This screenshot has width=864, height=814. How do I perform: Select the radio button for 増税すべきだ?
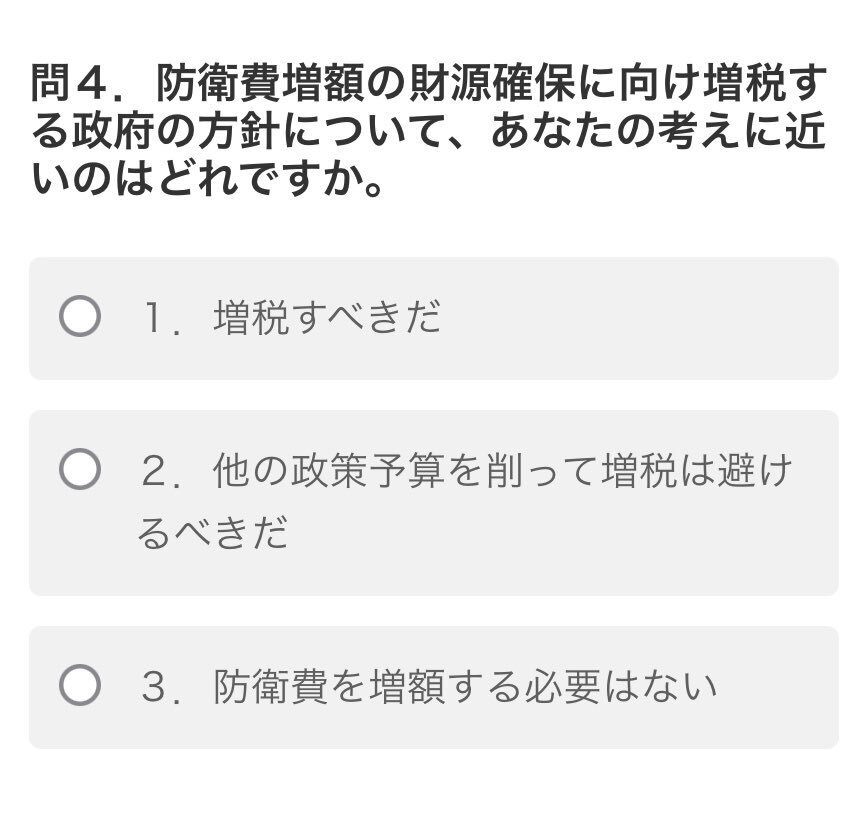pyautogui.click(x=80, y=316)
